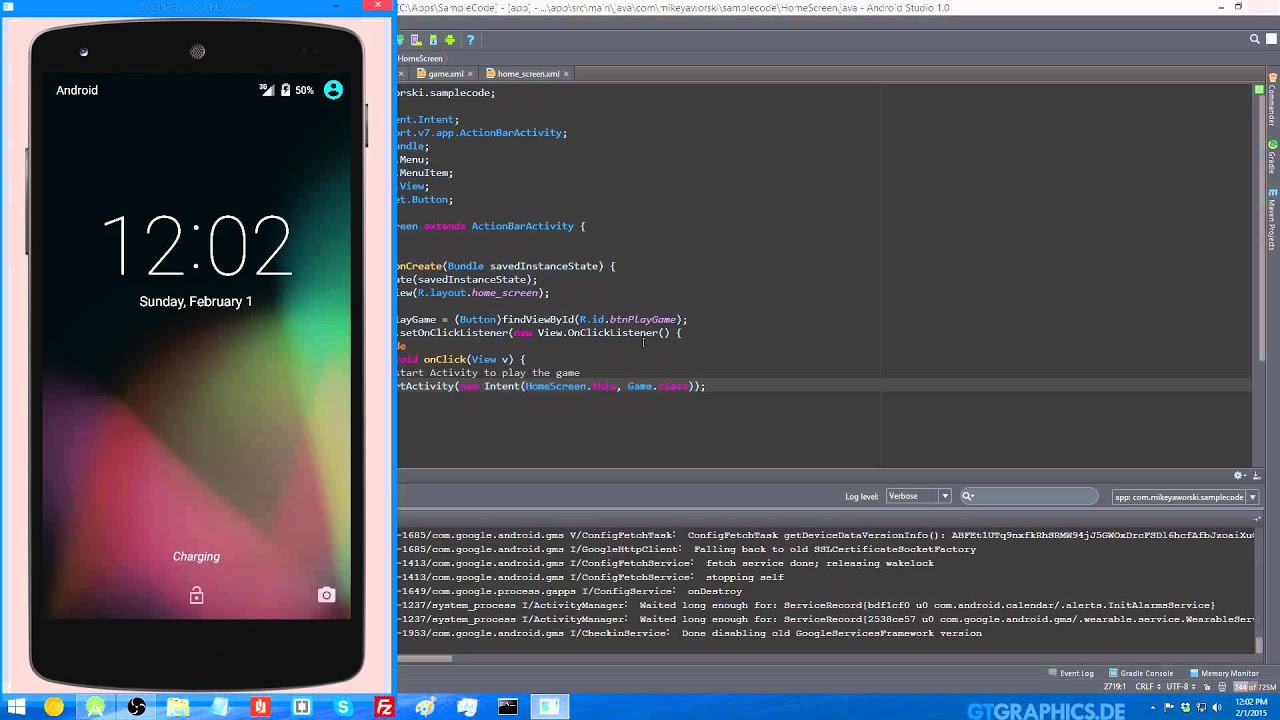Viewport: 1280px width, 720px height.
Task: Click the cursor position 2719:1 in status bar
Action: 1115,687
